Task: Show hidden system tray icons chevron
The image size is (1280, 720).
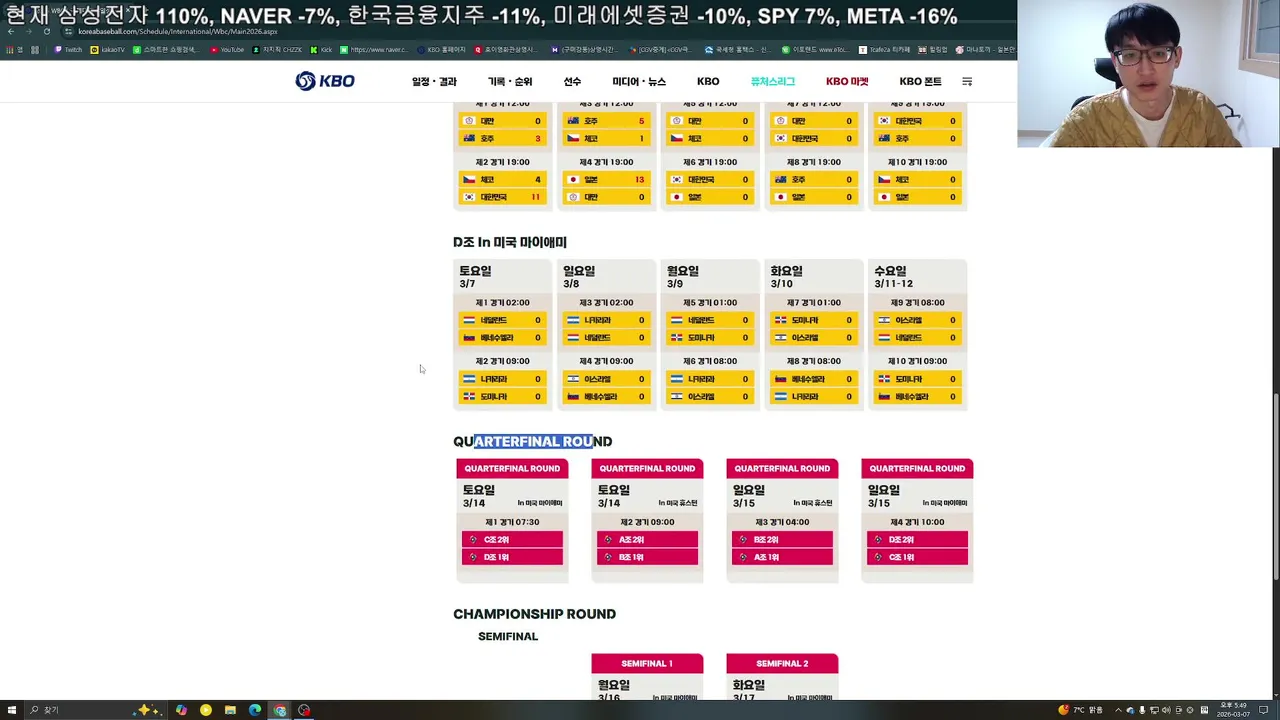Action: coord(1118,710)
